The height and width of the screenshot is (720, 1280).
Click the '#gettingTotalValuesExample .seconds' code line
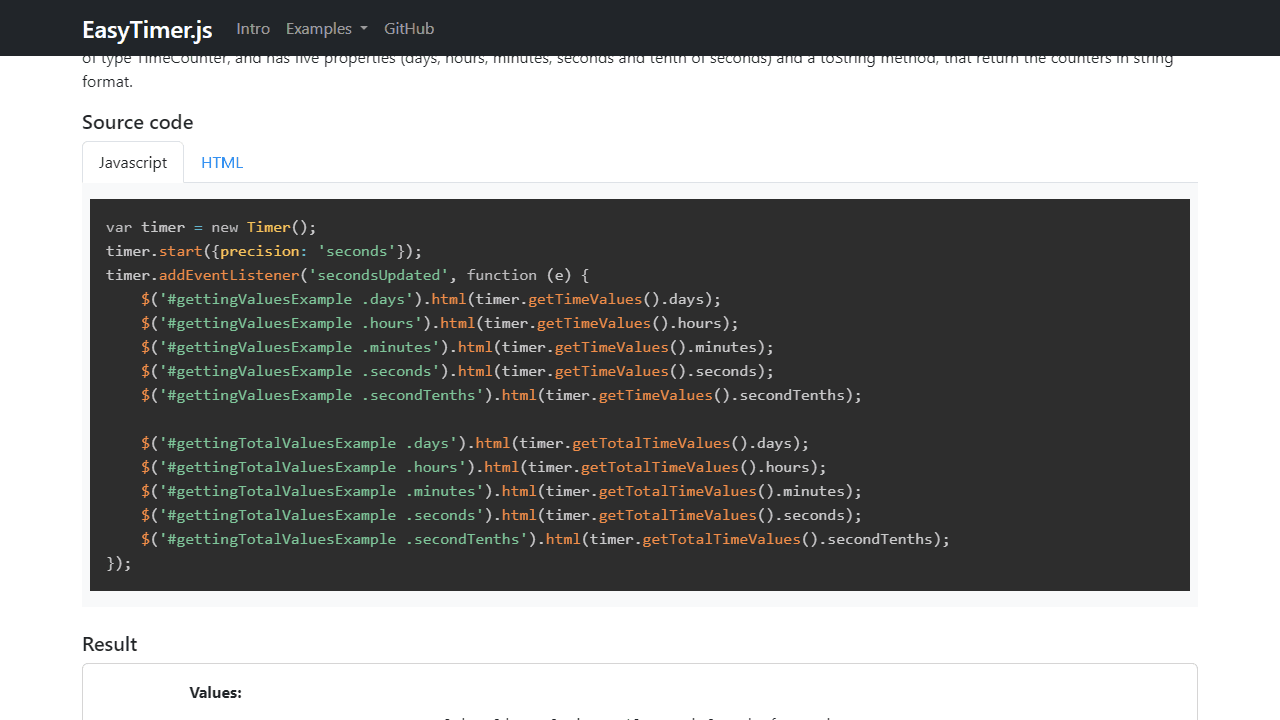coord(502,515)
